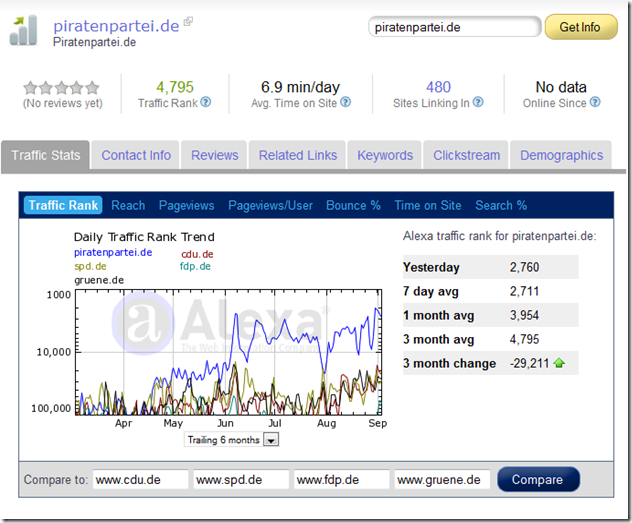Click the site search field containing piratenpartei.de
Viewport: 632px width, 523px height.
tap(455, 27)
